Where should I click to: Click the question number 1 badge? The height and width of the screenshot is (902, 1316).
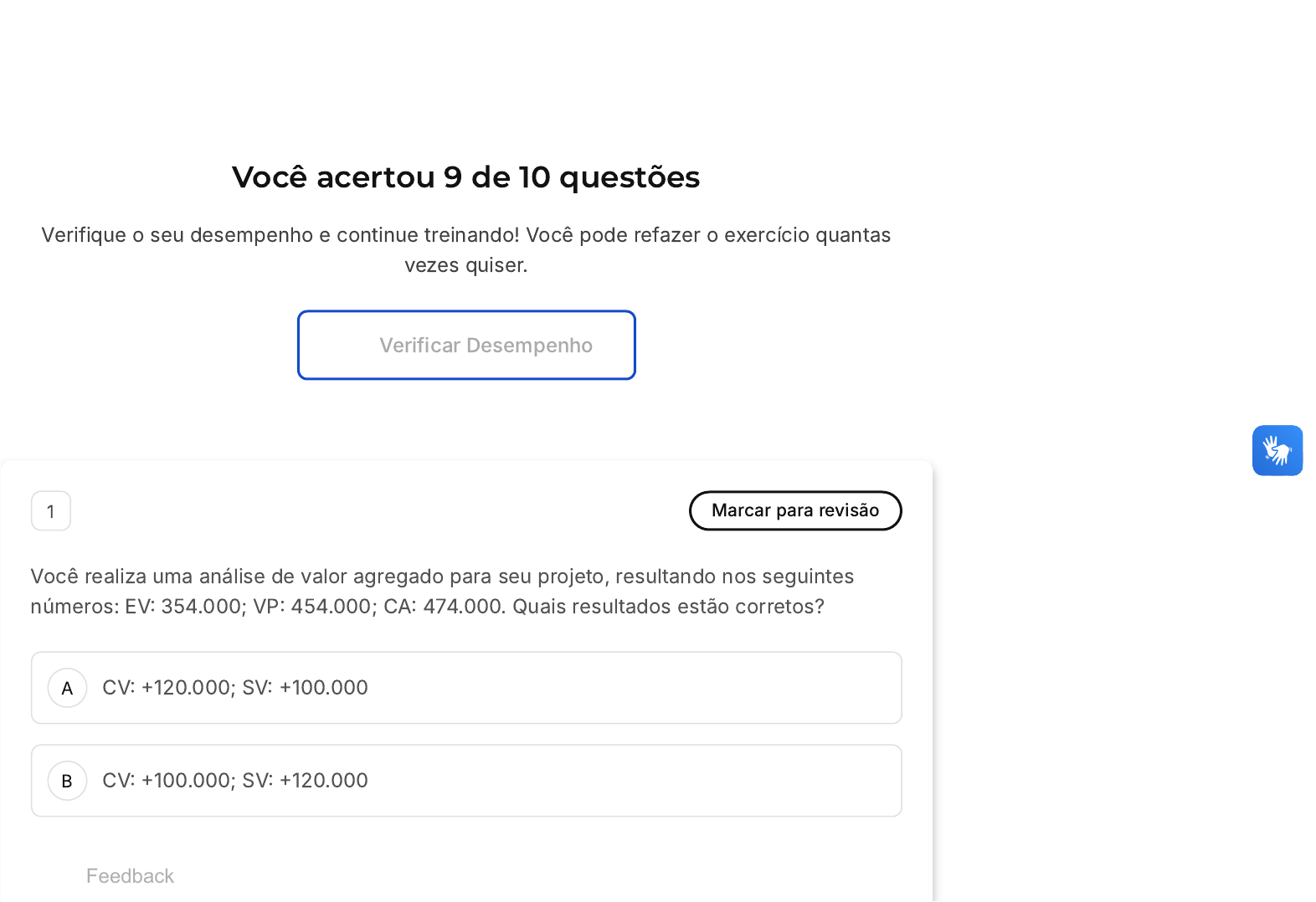[x=51, y=511]
